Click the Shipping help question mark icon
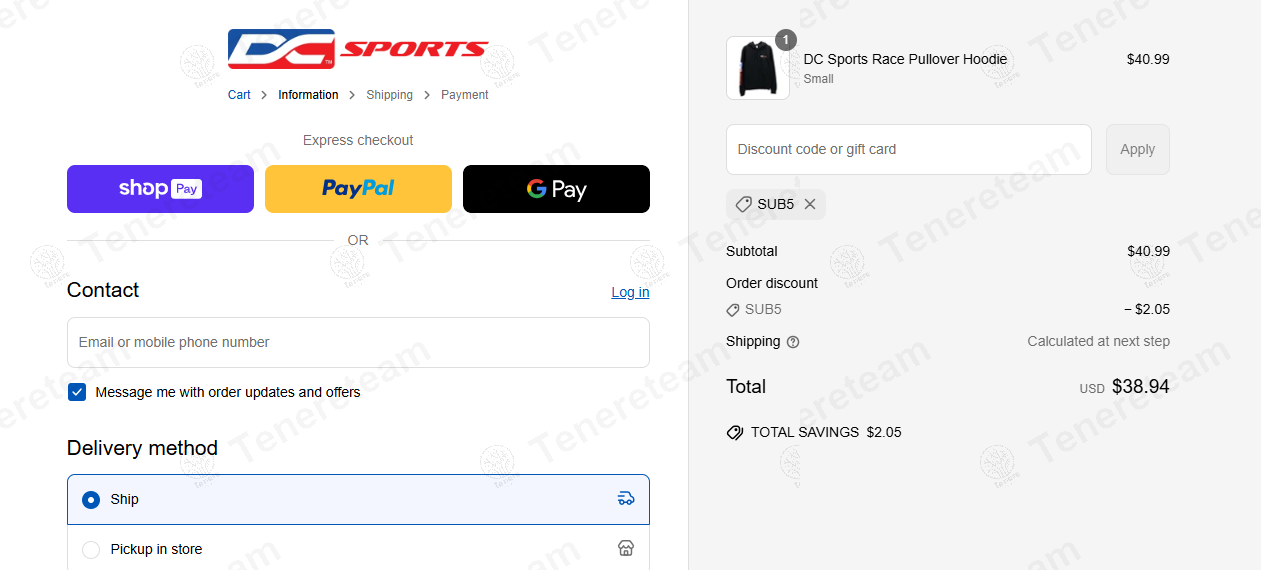1261x570 pixels. [x=793, y=342]
